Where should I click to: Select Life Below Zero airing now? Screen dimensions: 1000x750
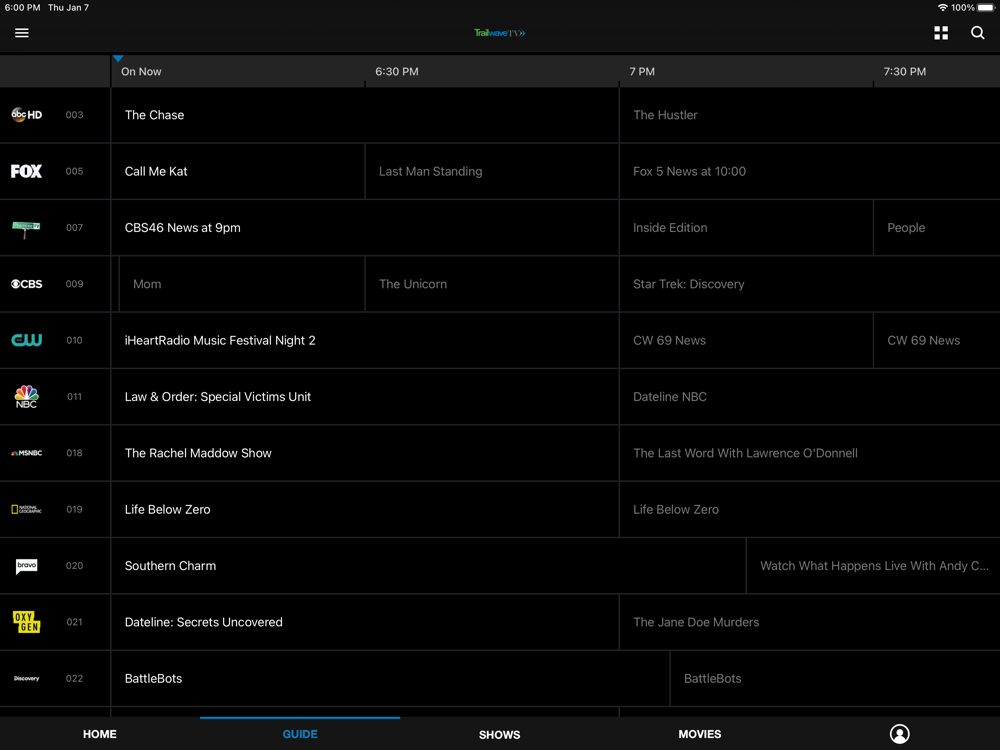365,509
